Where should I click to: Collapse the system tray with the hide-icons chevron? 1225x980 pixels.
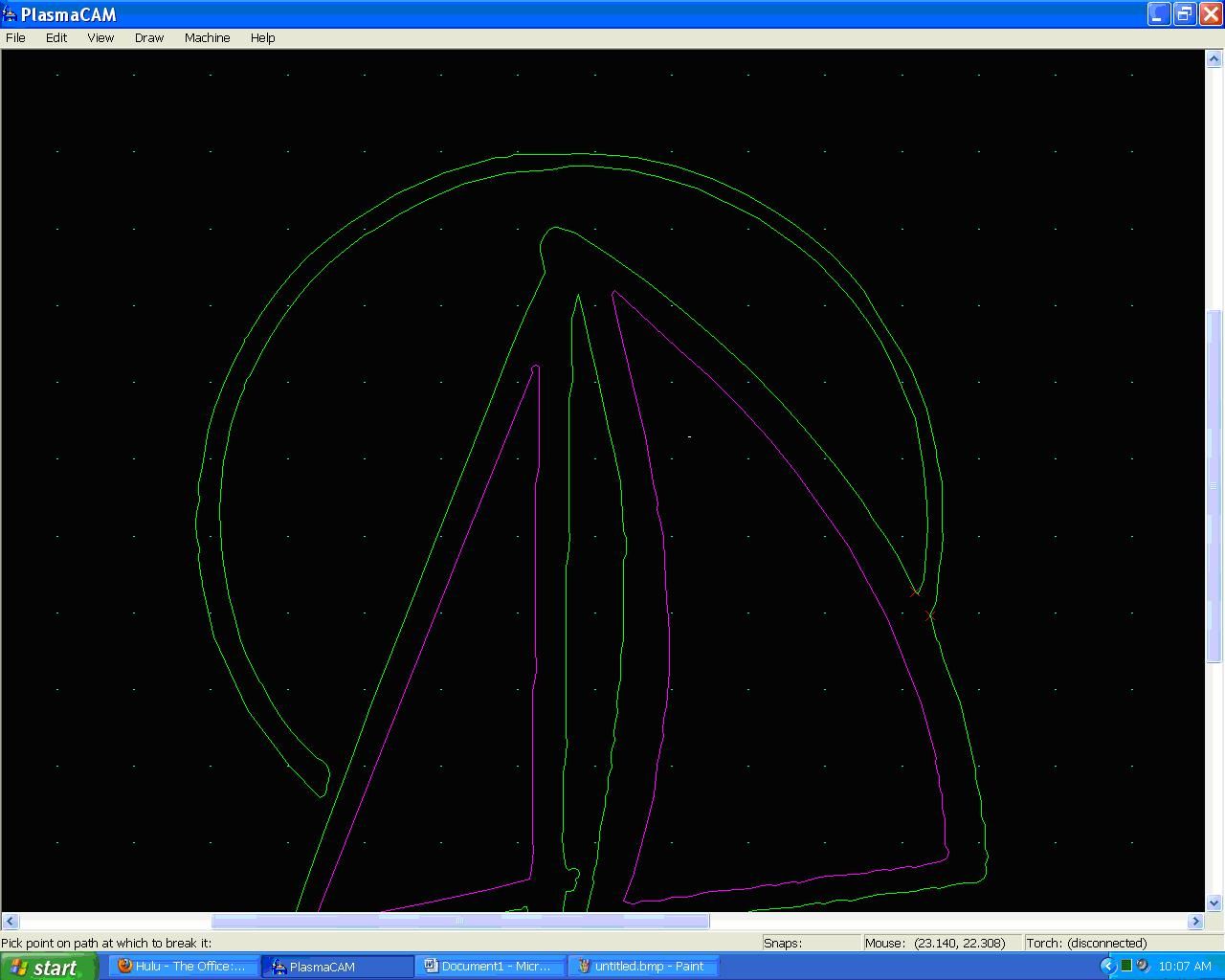coord(1107,965)
